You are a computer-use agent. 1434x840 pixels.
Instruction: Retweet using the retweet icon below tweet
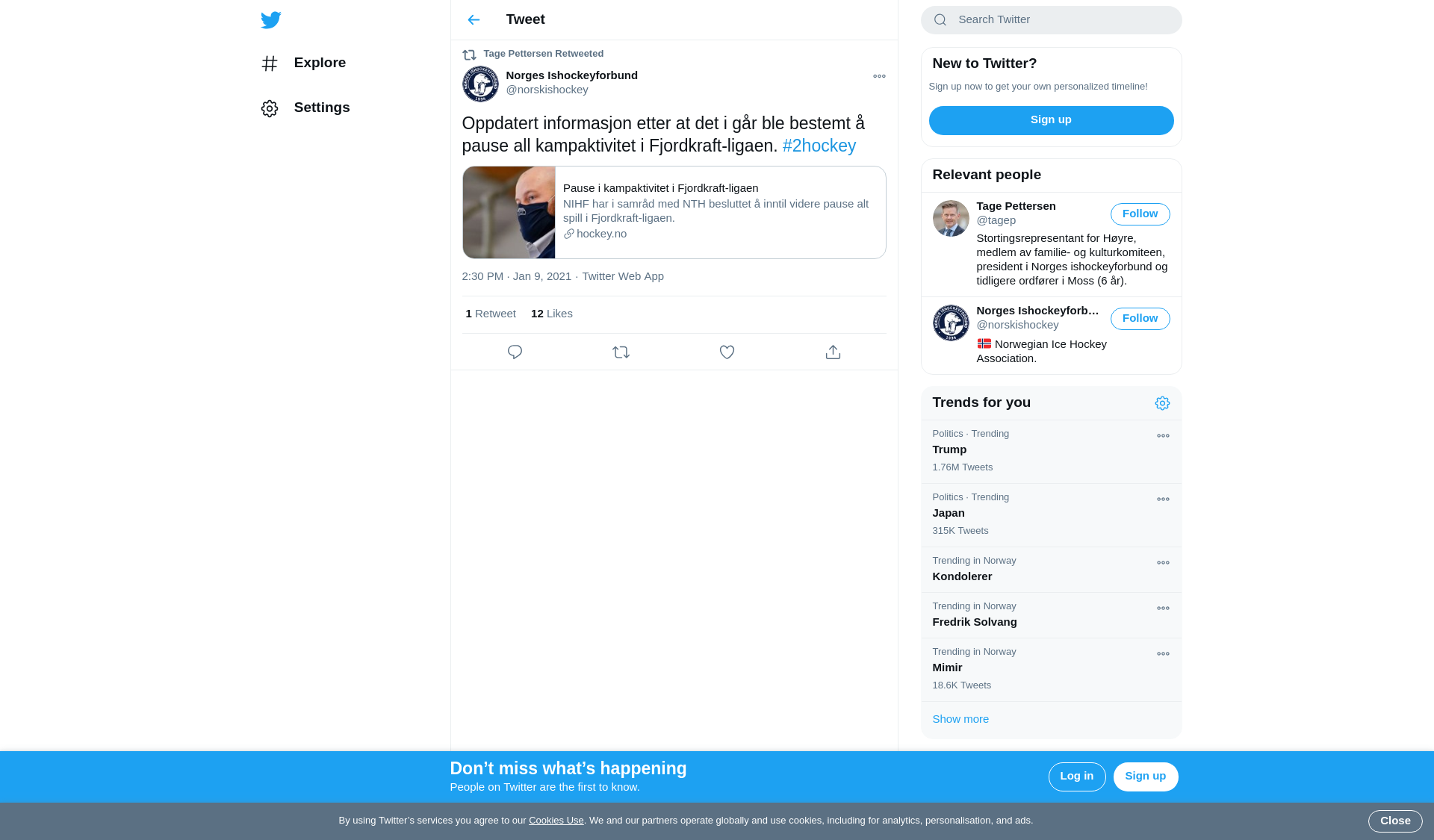click(x=621, y=352)
